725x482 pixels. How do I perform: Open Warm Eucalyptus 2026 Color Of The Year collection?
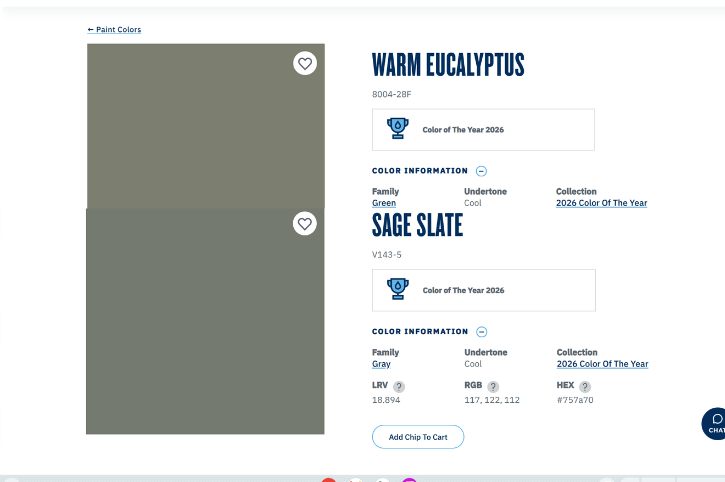point(601,203)
